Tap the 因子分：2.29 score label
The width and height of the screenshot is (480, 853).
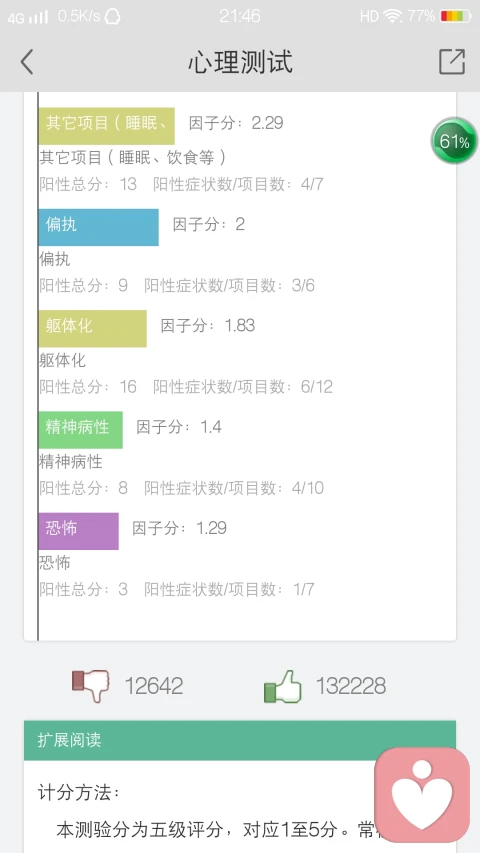point(236,122)
